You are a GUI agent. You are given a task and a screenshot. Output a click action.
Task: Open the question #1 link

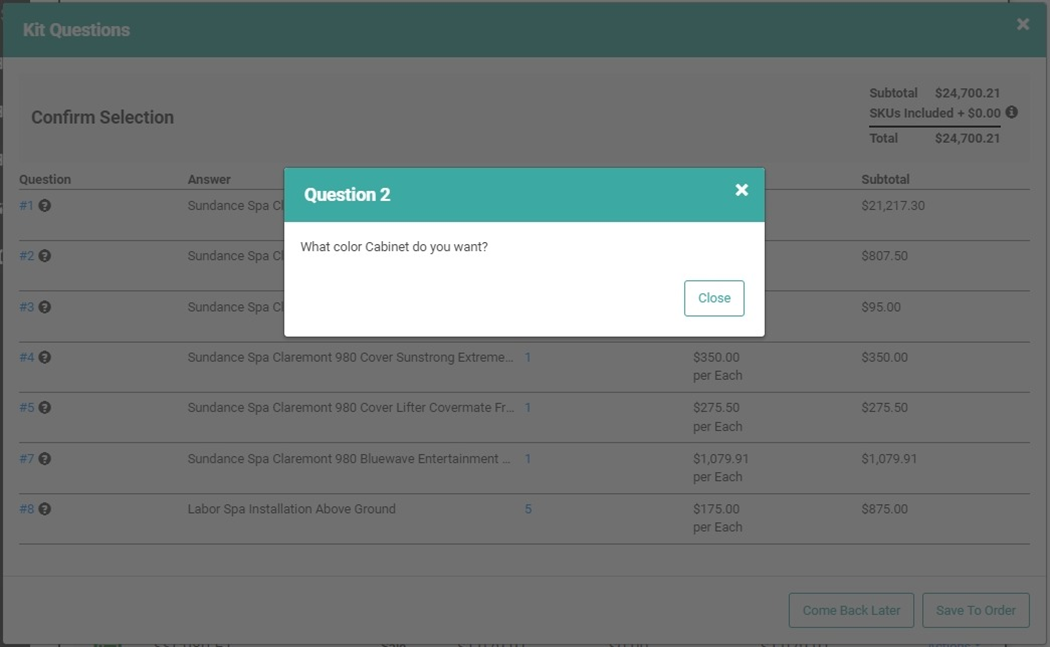(27, 206)
